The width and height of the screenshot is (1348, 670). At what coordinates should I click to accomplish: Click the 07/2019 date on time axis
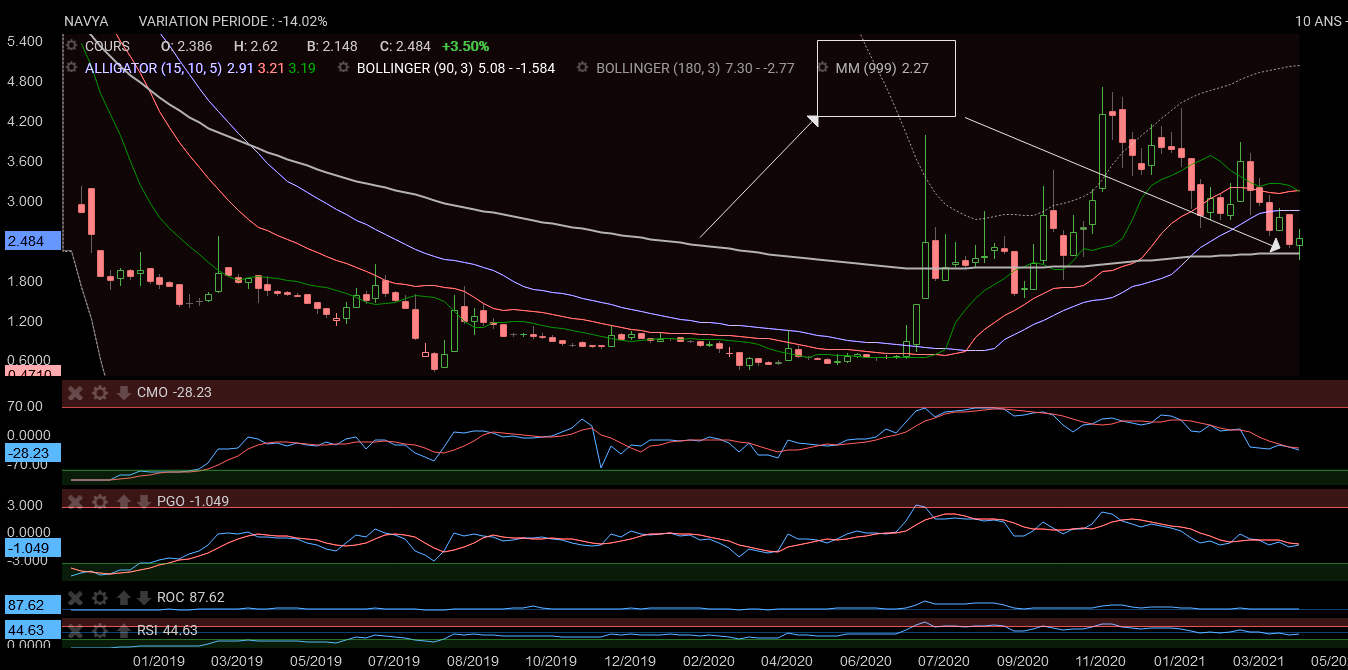tap(394, 661)
